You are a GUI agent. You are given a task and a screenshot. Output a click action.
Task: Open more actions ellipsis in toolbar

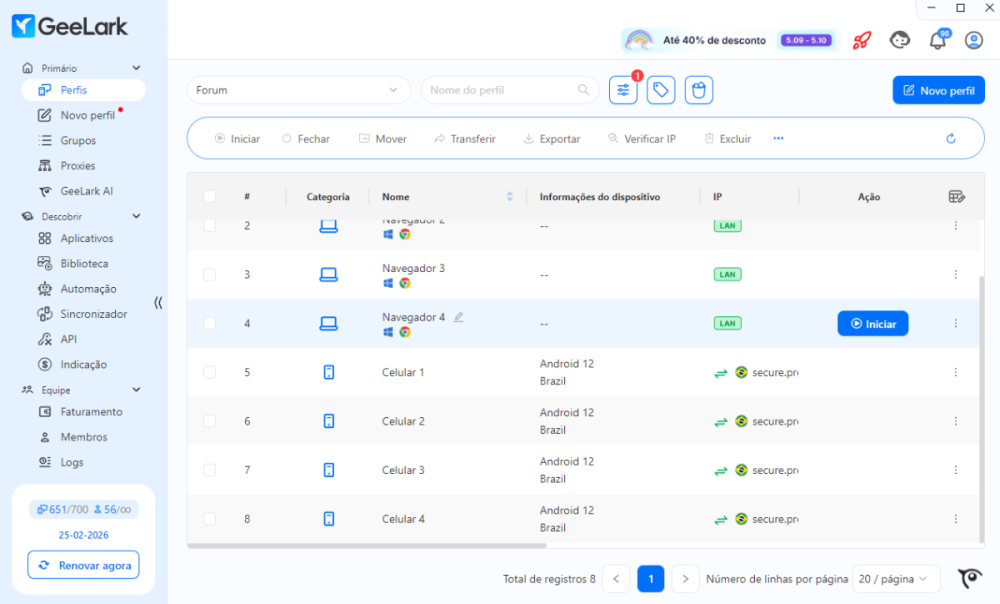779,138
